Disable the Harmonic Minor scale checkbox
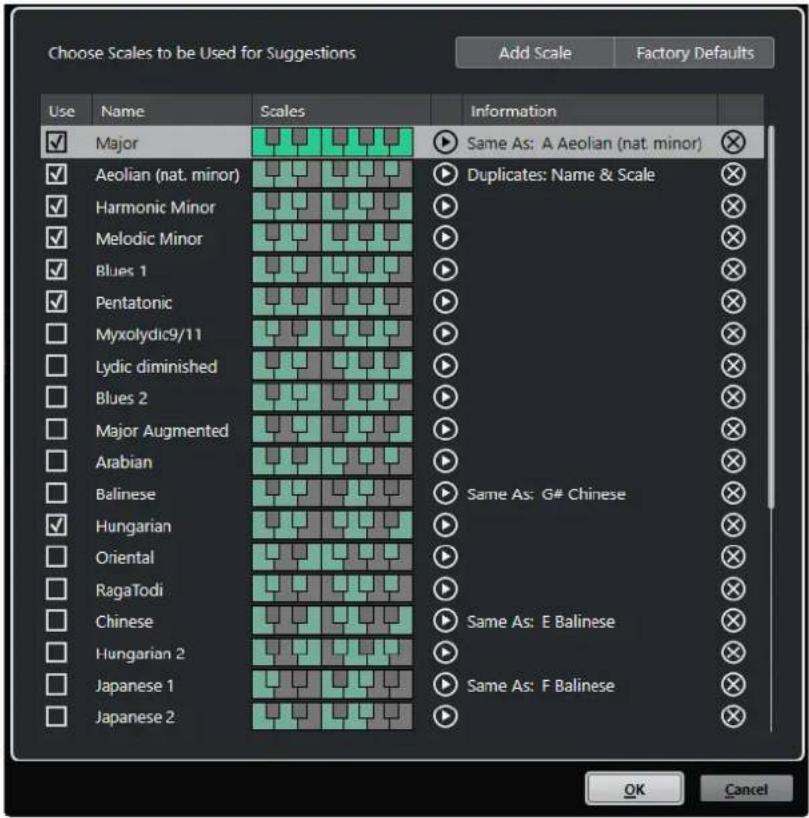This screenshot has height=818, width=809. coord(56,206)
